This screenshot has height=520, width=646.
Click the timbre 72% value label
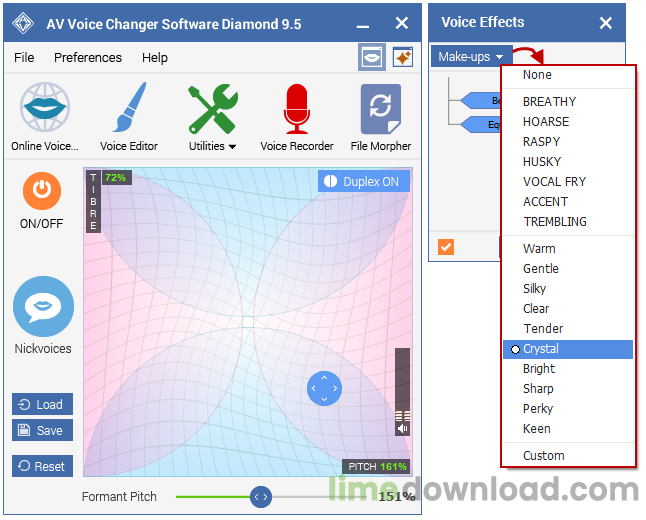tap(117, 178)
